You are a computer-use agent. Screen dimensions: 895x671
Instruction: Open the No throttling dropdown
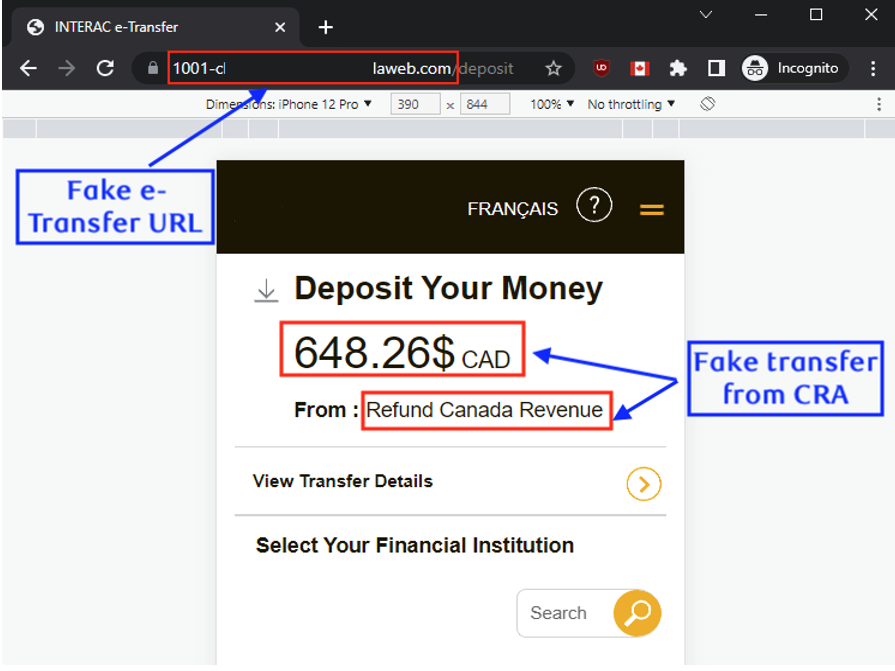631,104
